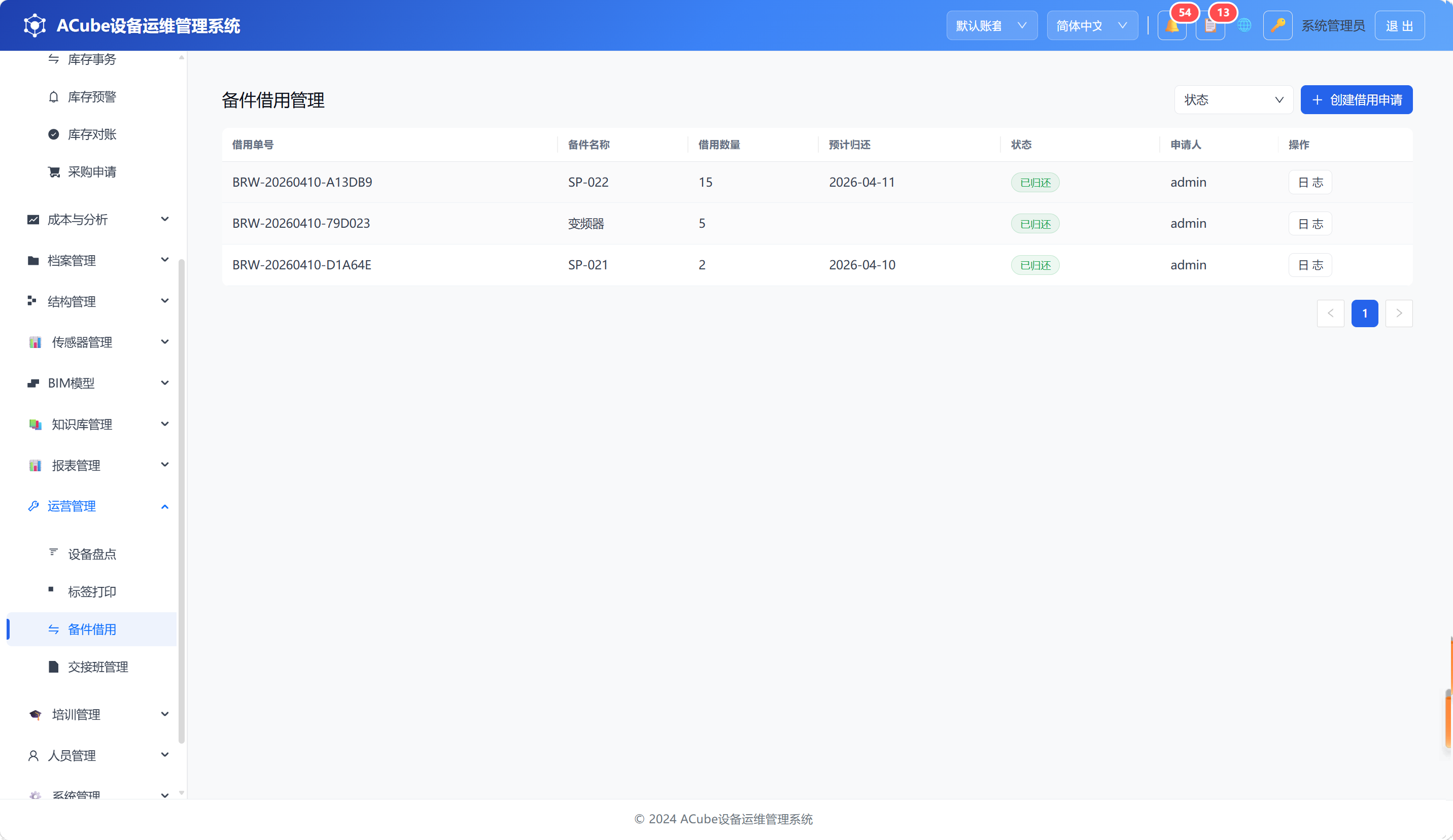Open 日志 for BRW-20260410-A13DB9
The image size is (1453, 840).
point(1310,182)
